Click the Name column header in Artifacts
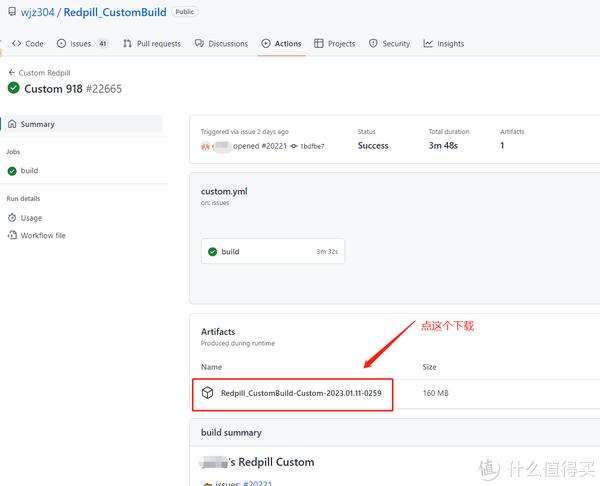Viewport: 600px width, 486px height. (x=211, y=367)
